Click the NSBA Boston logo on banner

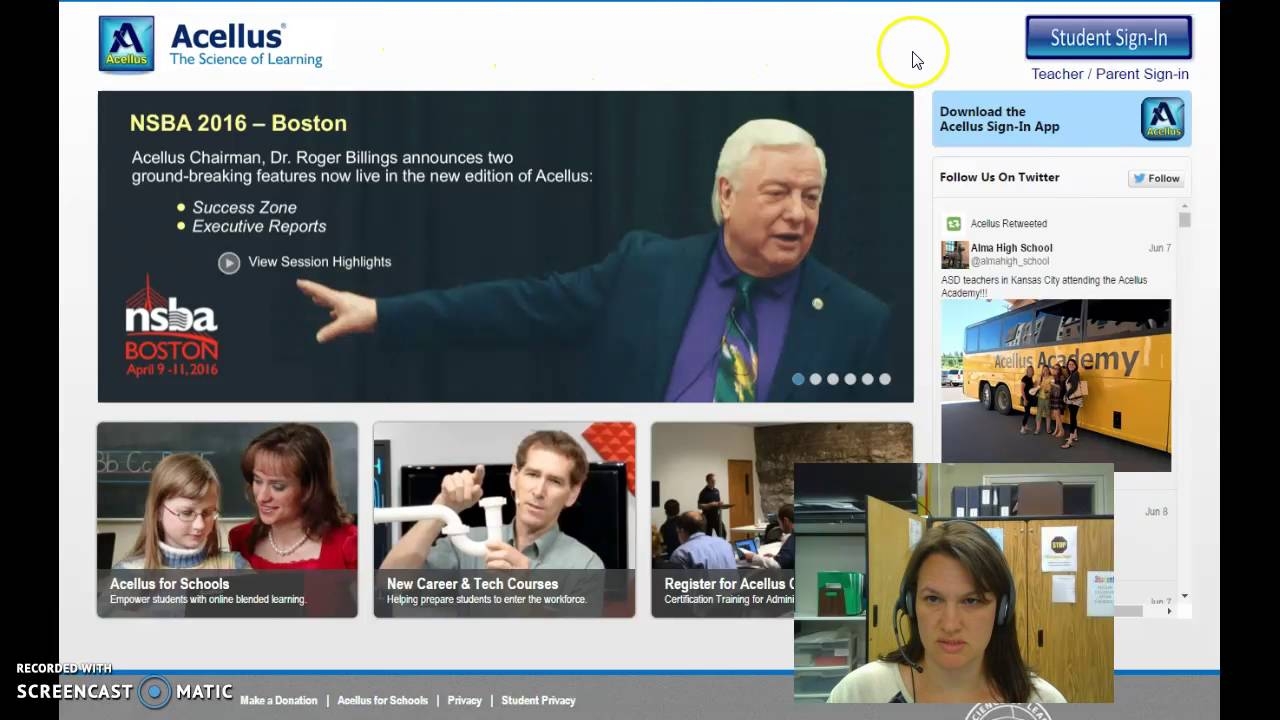pos(171,327)
